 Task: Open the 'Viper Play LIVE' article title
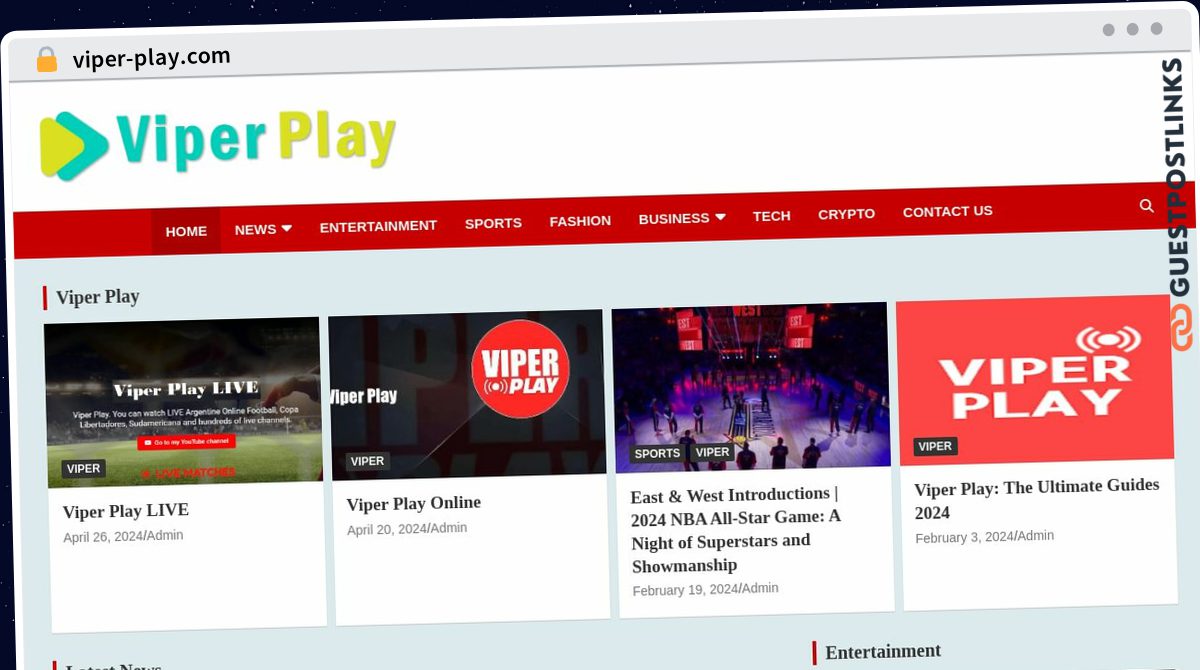pos(126,511)
